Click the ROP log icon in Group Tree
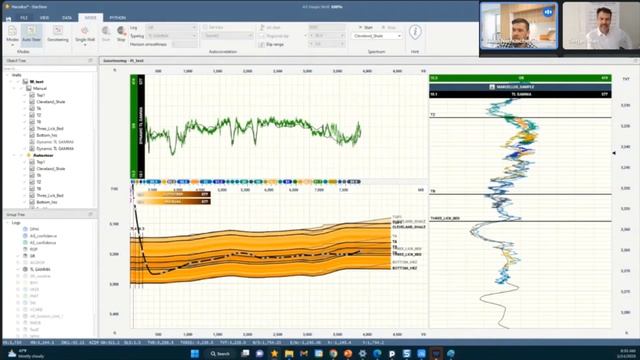This screenshot has width=640, height=360. [x=25, y=249]
